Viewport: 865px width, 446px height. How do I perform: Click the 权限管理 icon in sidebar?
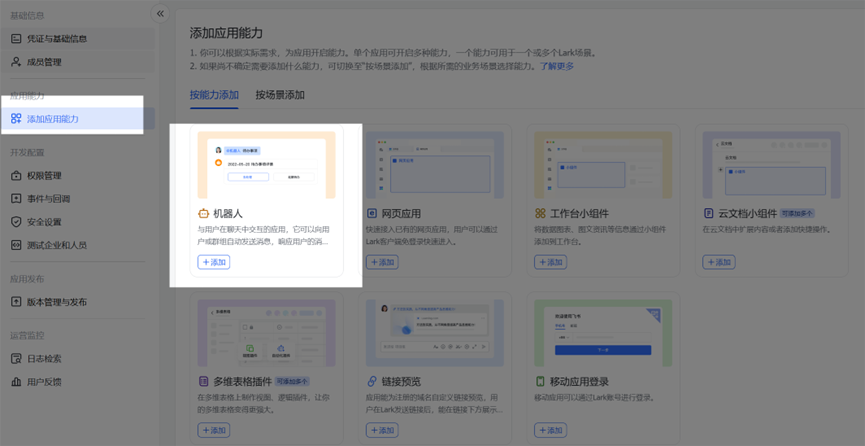click(16, 176)
